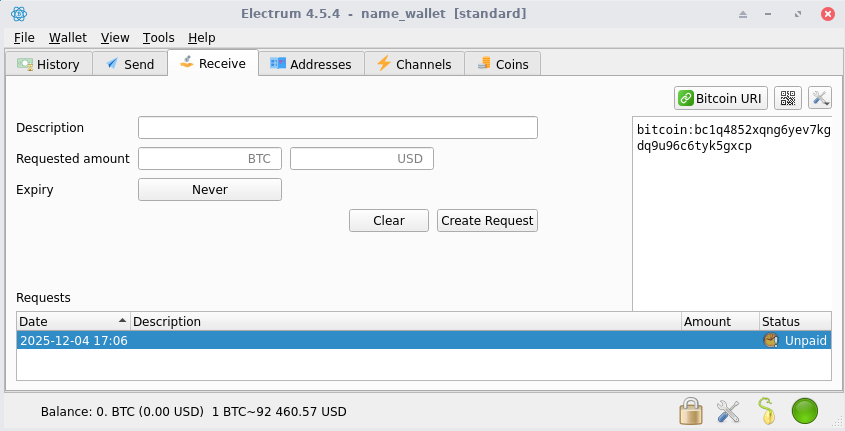
Task: Click the seed icon in status bar
Action: [765, 411]
